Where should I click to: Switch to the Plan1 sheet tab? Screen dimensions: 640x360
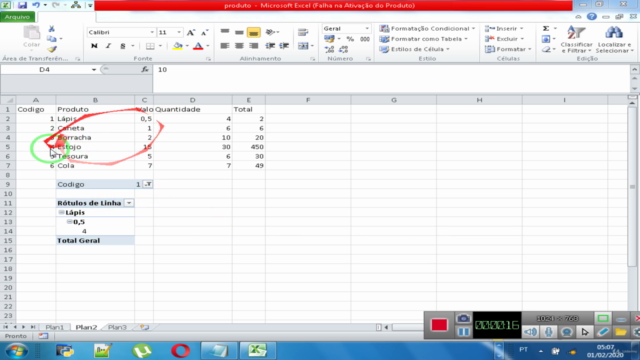(x=54, y=327)
